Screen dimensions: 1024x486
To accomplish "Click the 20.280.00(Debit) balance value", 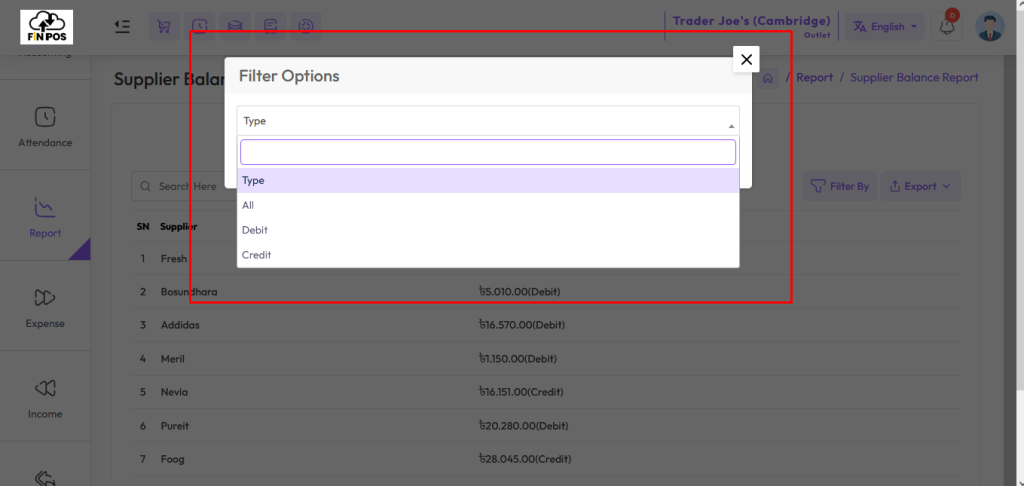I will coord(523,426).
